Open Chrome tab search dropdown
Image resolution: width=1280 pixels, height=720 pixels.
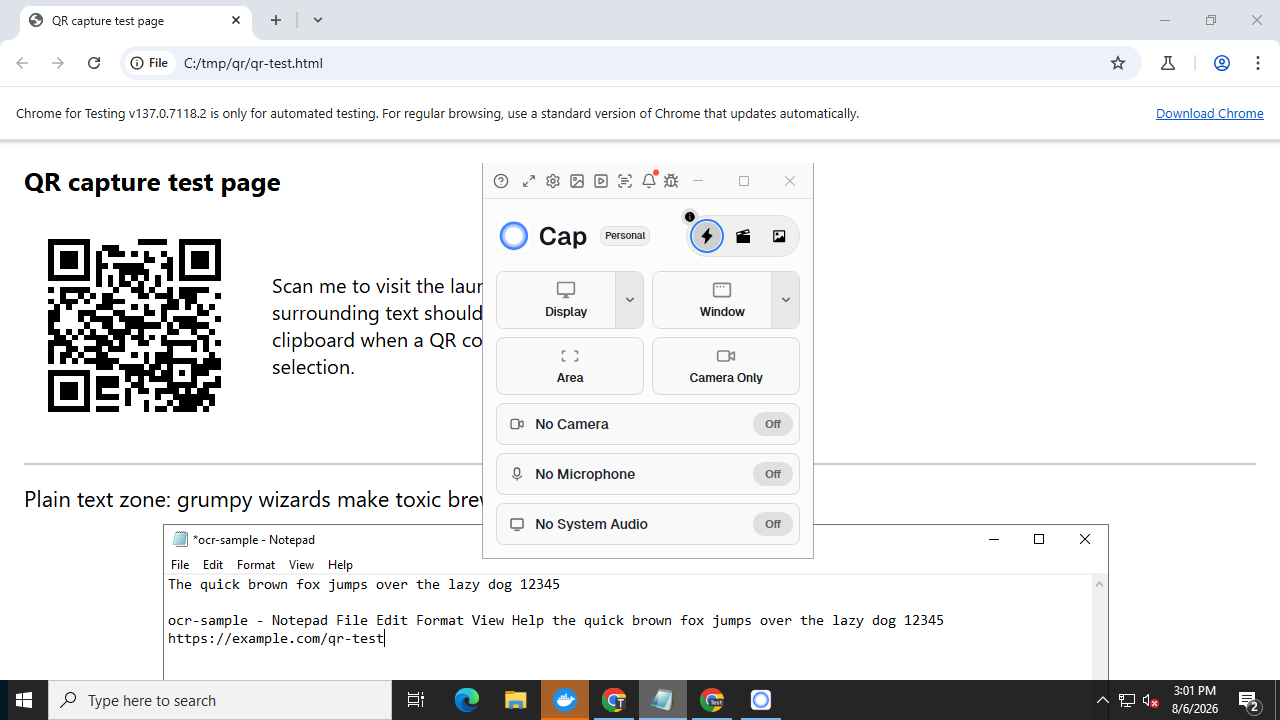click(318, 20)
